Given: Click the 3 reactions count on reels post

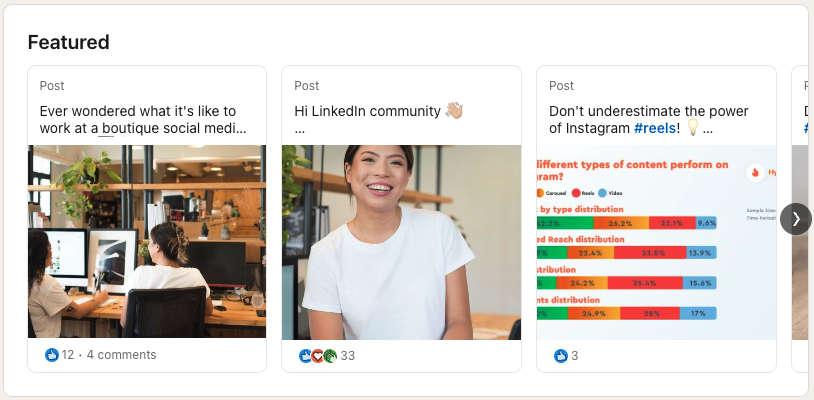Looking at the screenshot, I should (575, 356).
